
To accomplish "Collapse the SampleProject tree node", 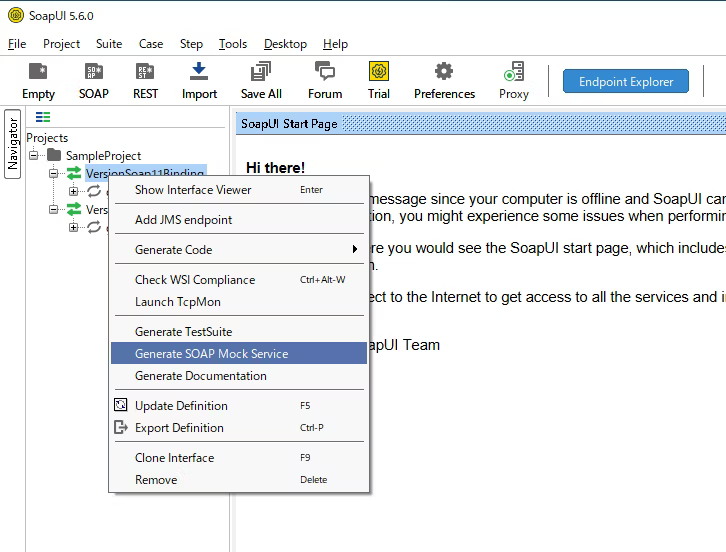I will coord(35,156).
